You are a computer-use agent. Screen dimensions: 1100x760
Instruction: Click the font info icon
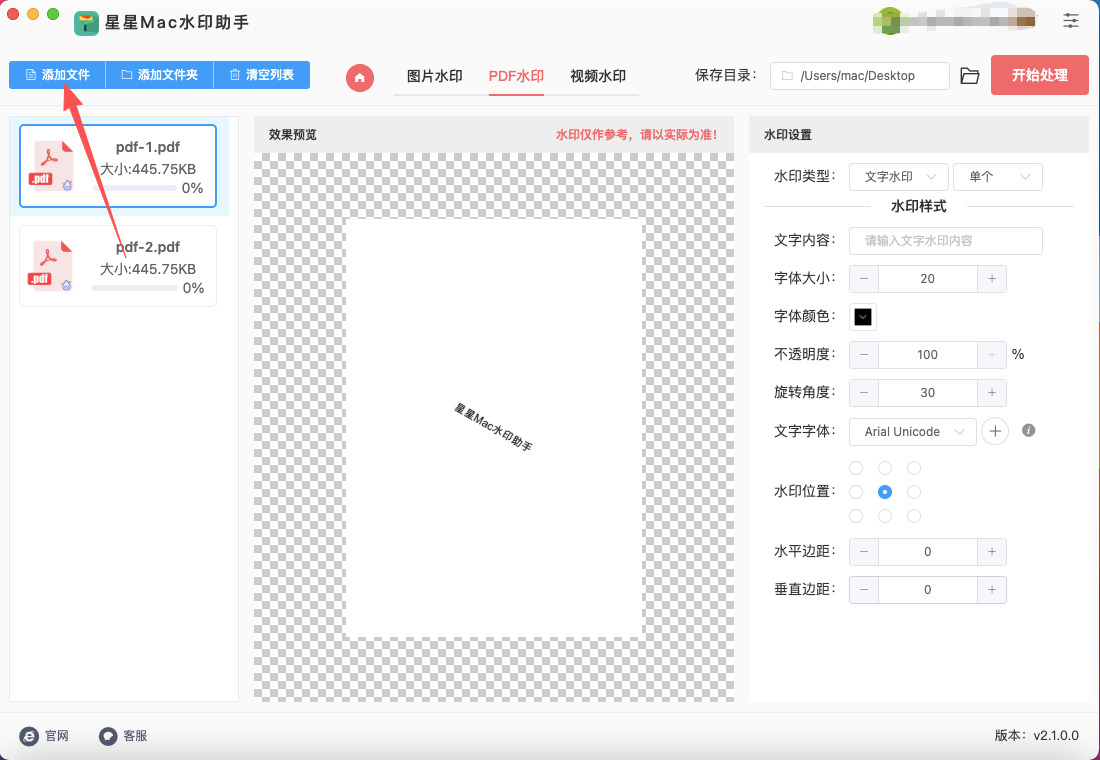coord(1028,431)
